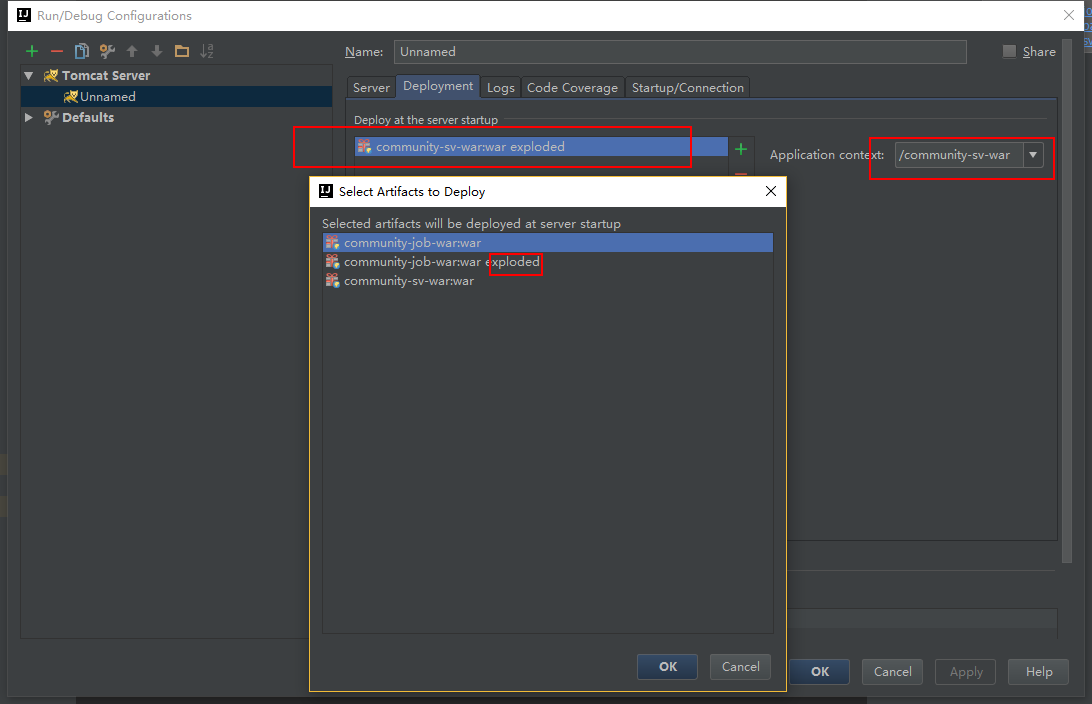Move the configuration down with the arrow icon

coord(157,52)
